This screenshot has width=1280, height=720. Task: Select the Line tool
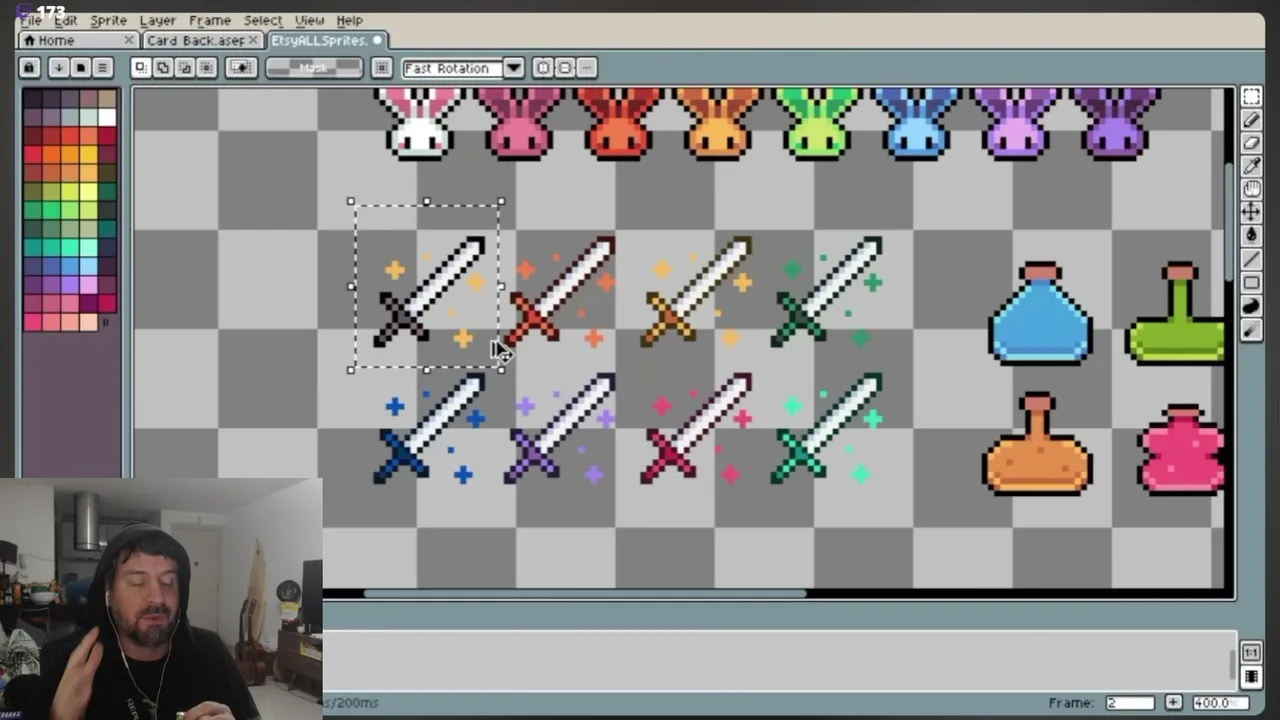pos(1251,259)
